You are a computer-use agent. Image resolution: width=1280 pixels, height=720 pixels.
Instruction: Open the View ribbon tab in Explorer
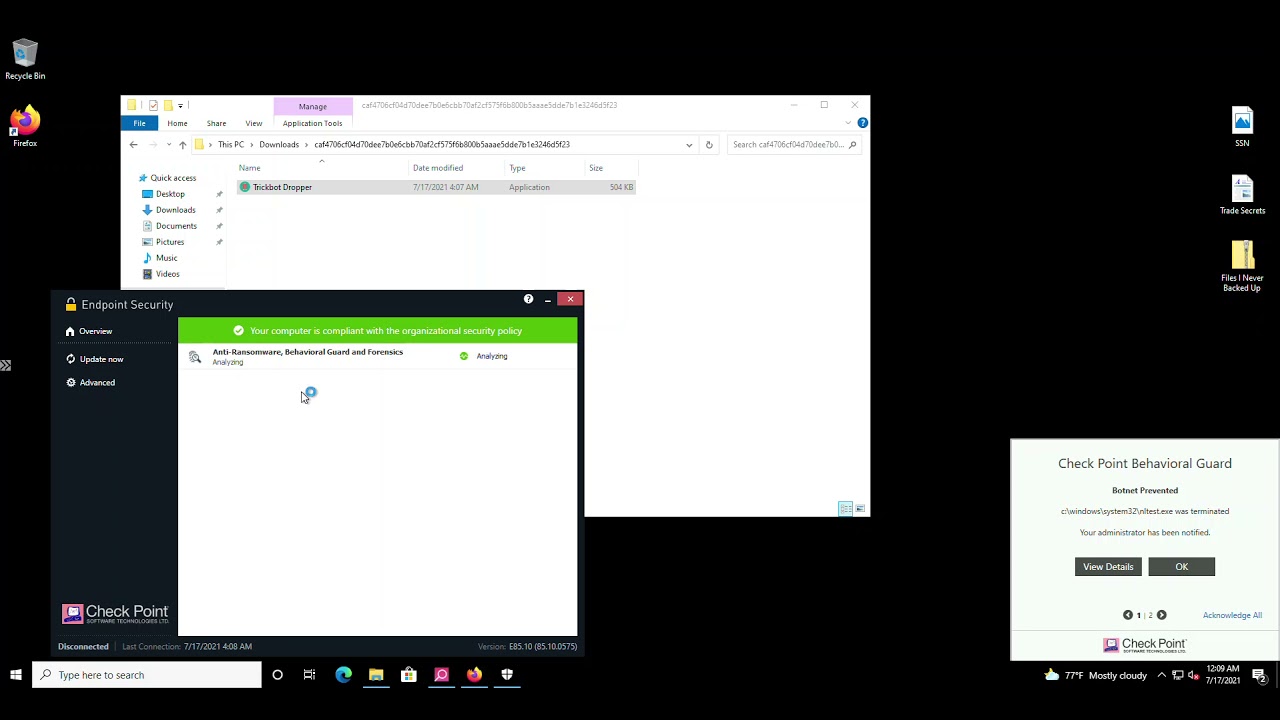254,123
